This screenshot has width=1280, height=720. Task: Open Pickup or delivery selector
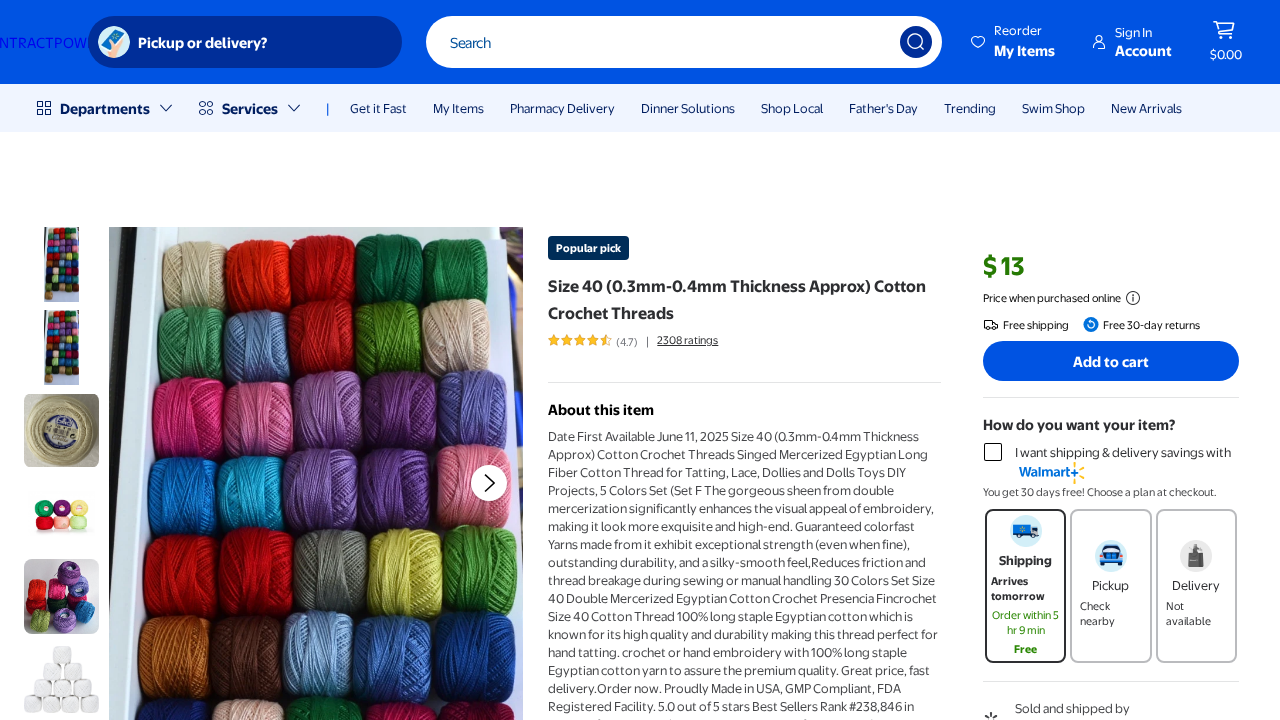(x=245, y=42)
